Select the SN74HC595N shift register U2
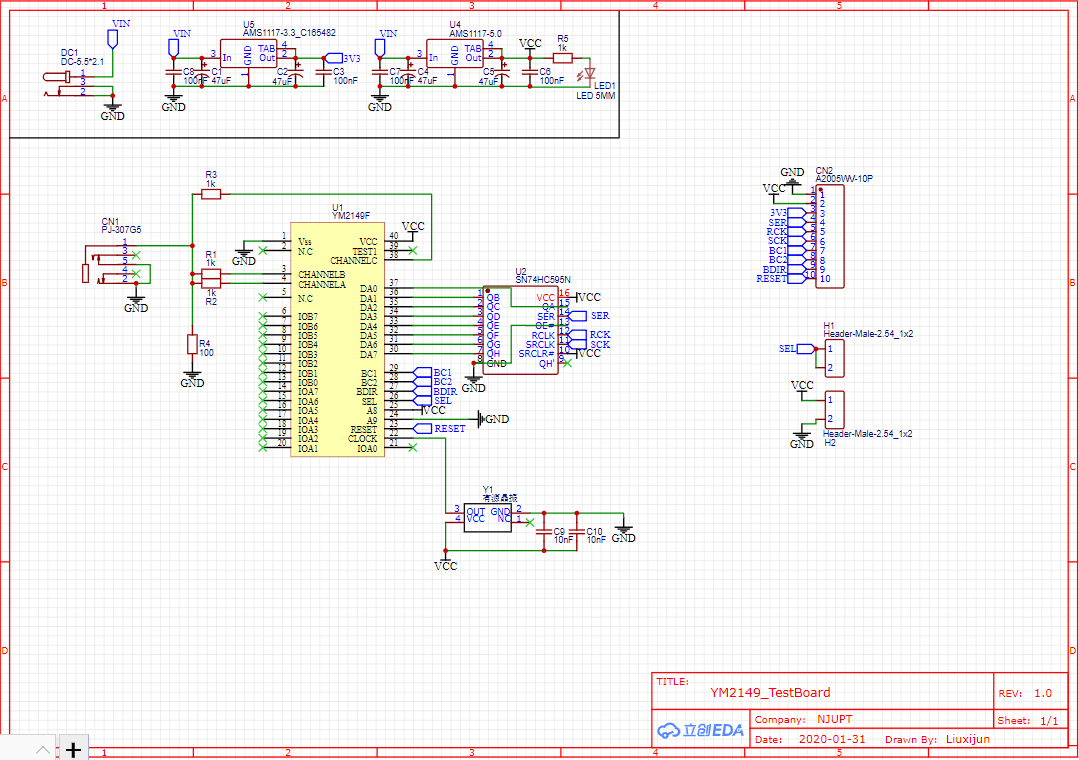1079x760 pixels. 520,330
